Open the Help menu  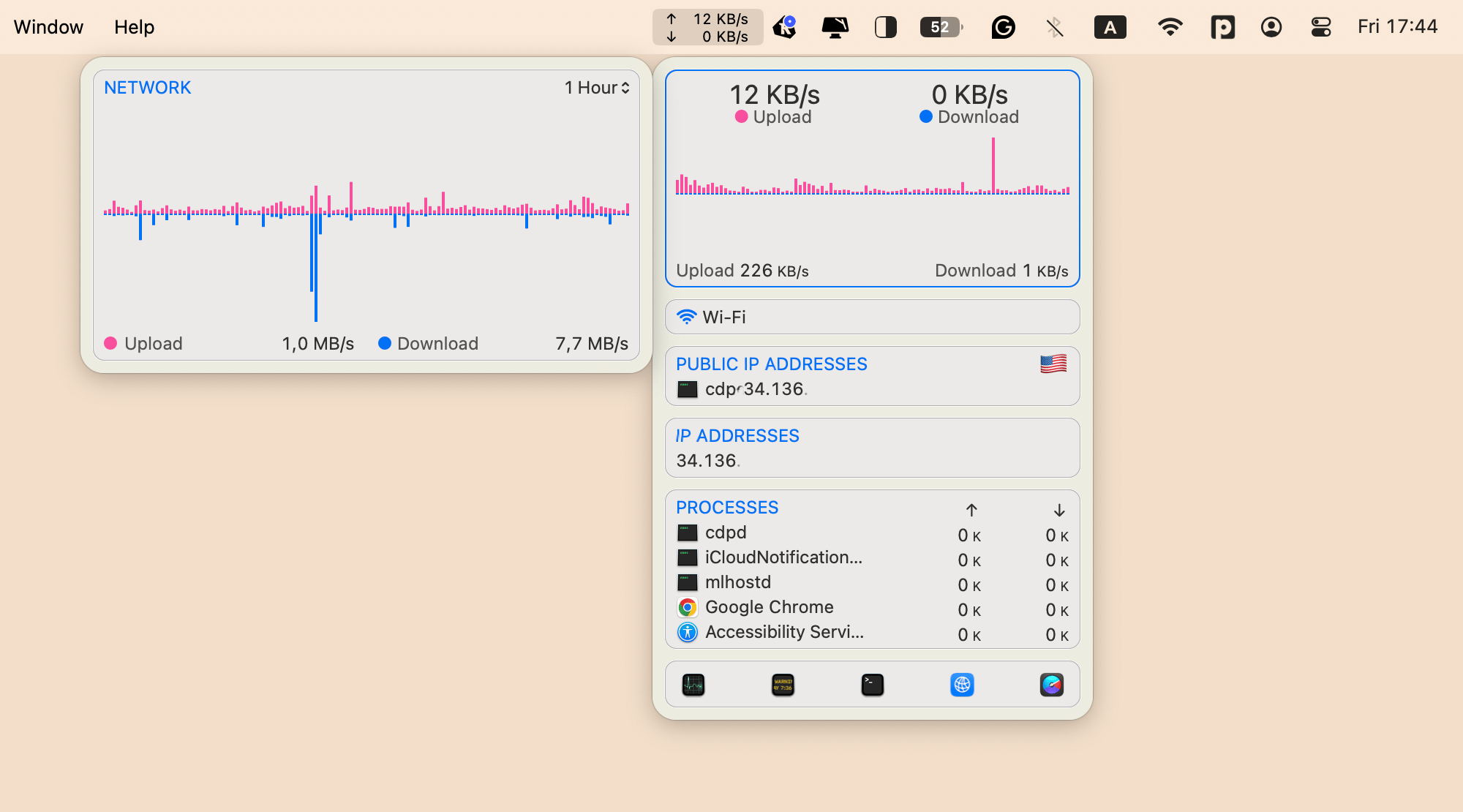(x=134, y=27)
